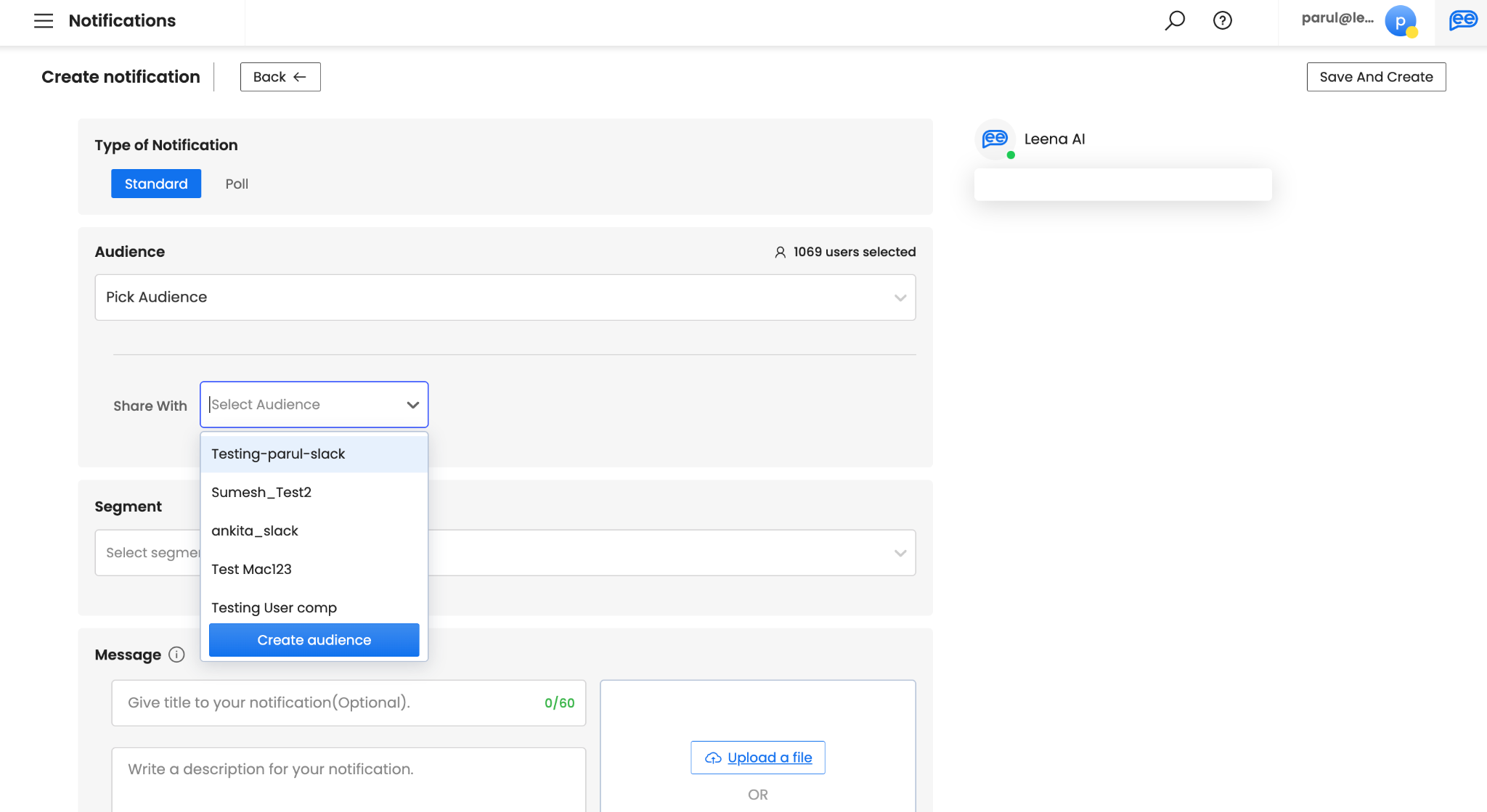Select Standard notification type

[x=156, y=184]
